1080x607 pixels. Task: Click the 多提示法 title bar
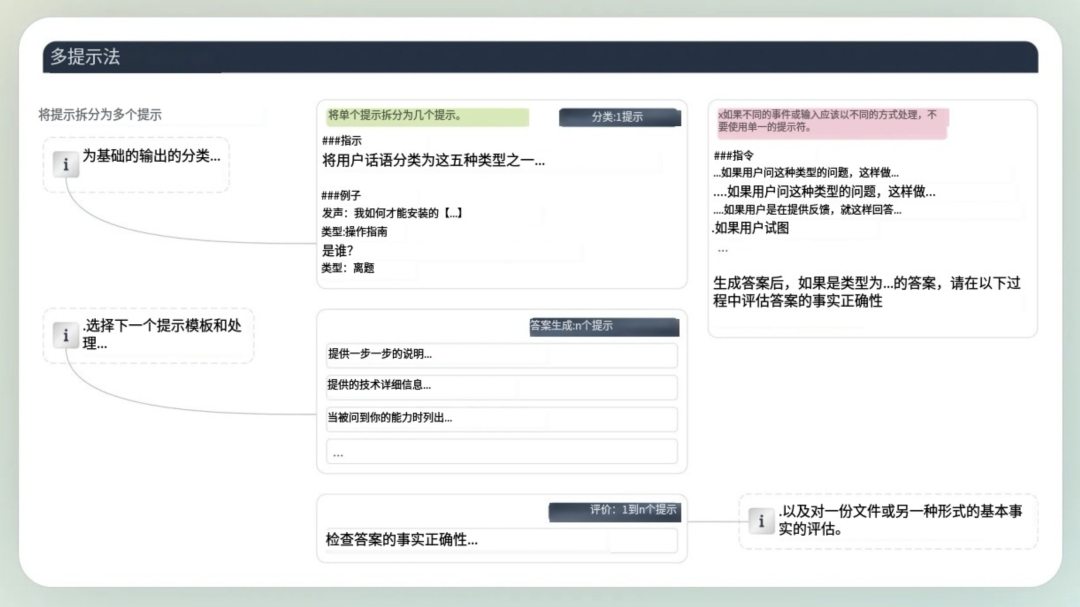point(540,57)
